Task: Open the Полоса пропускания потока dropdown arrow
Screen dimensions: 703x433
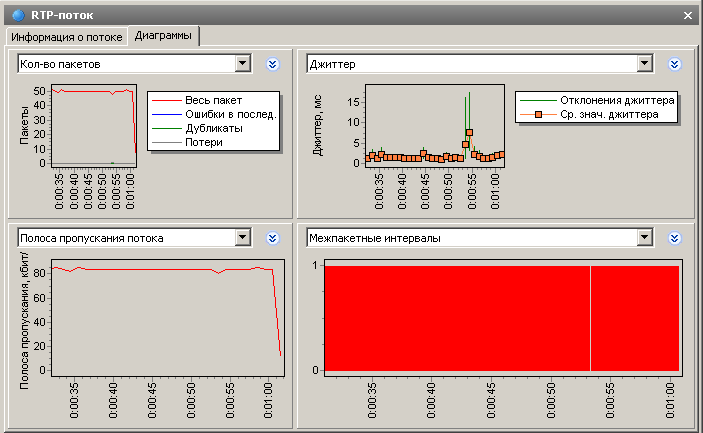Action: (x=243, y=238)
